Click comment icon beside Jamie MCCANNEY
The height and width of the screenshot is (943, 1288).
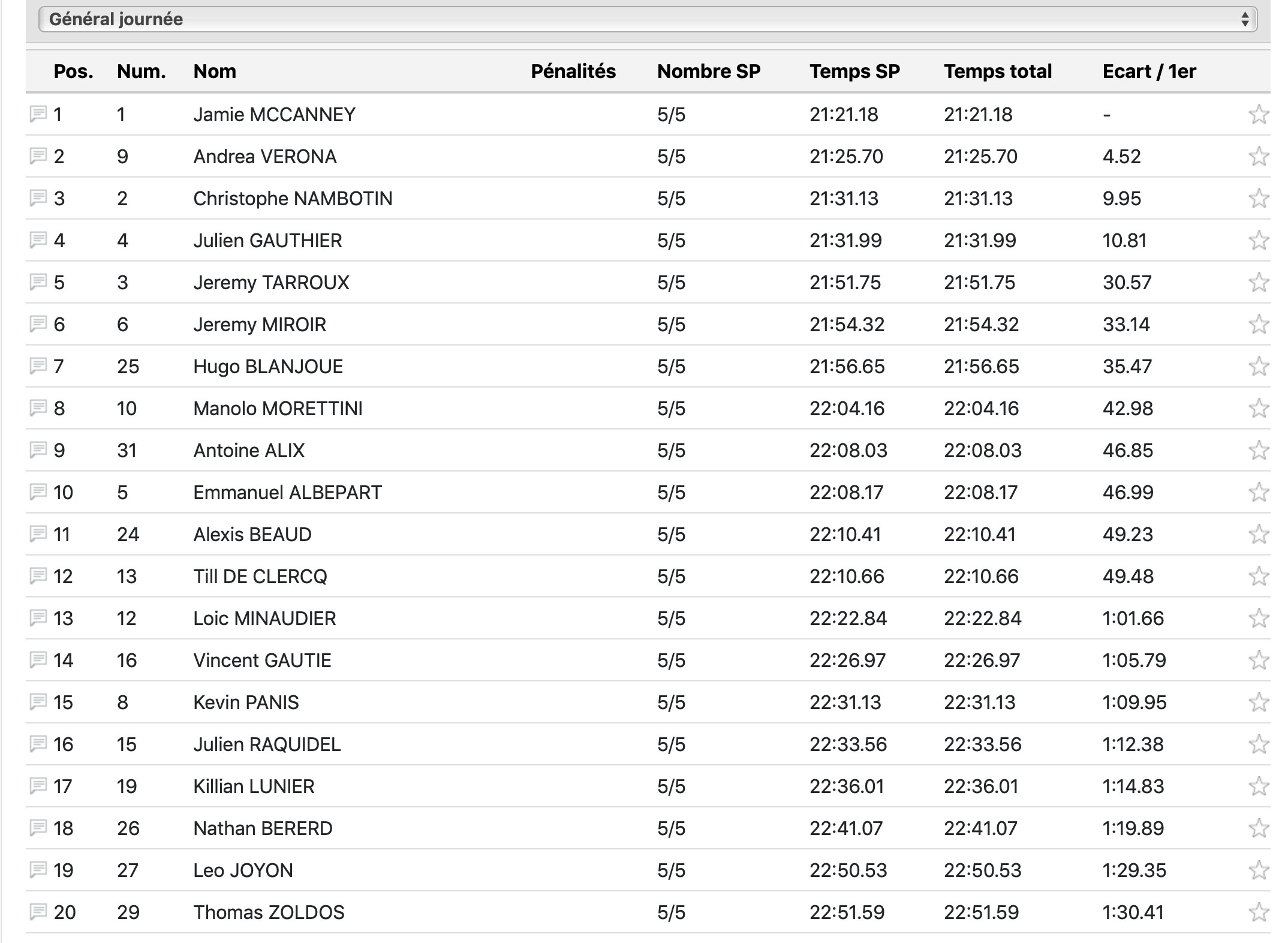point(38,113)
